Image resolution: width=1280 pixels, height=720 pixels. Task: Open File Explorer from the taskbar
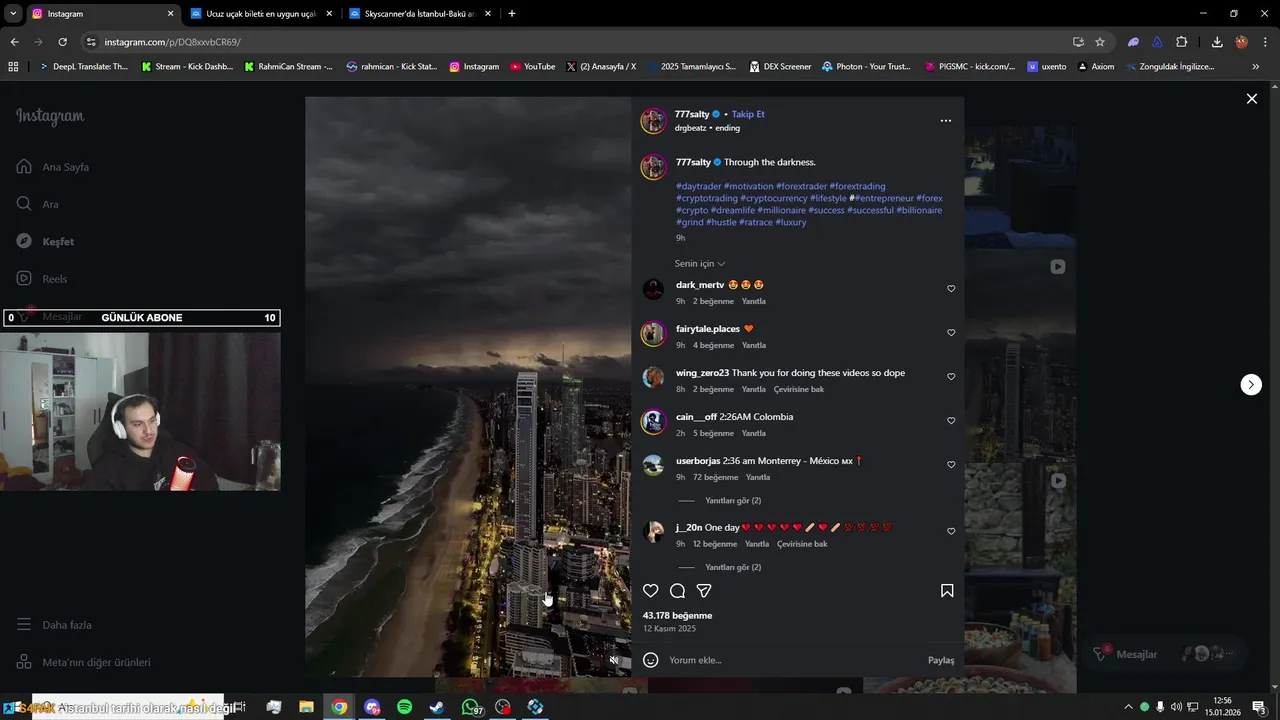[x=307, y=707]
